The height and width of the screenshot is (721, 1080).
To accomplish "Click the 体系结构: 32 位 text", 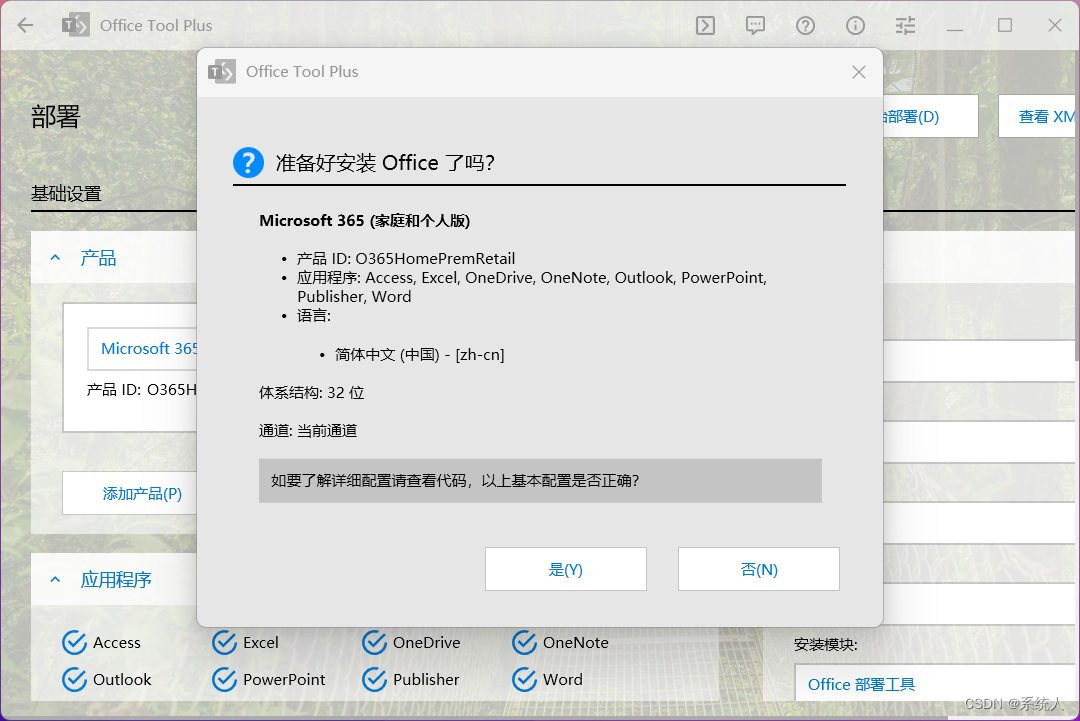I will click(311, 393).
